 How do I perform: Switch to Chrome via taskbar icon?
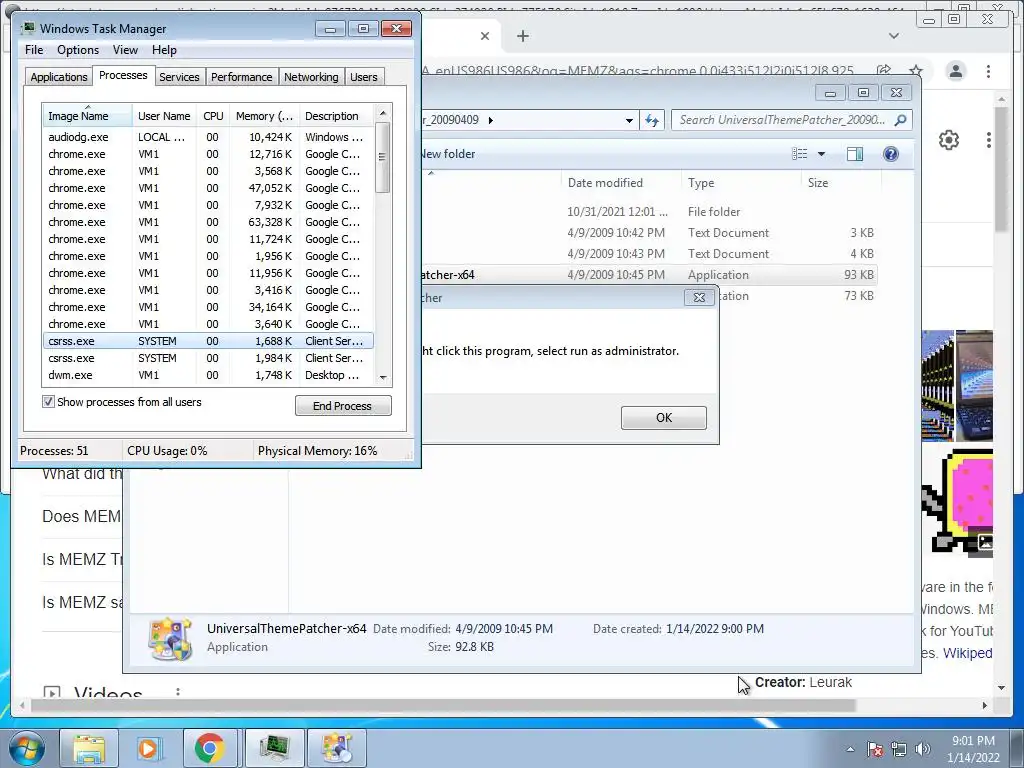pyautogui.click(x=209, y=748)
